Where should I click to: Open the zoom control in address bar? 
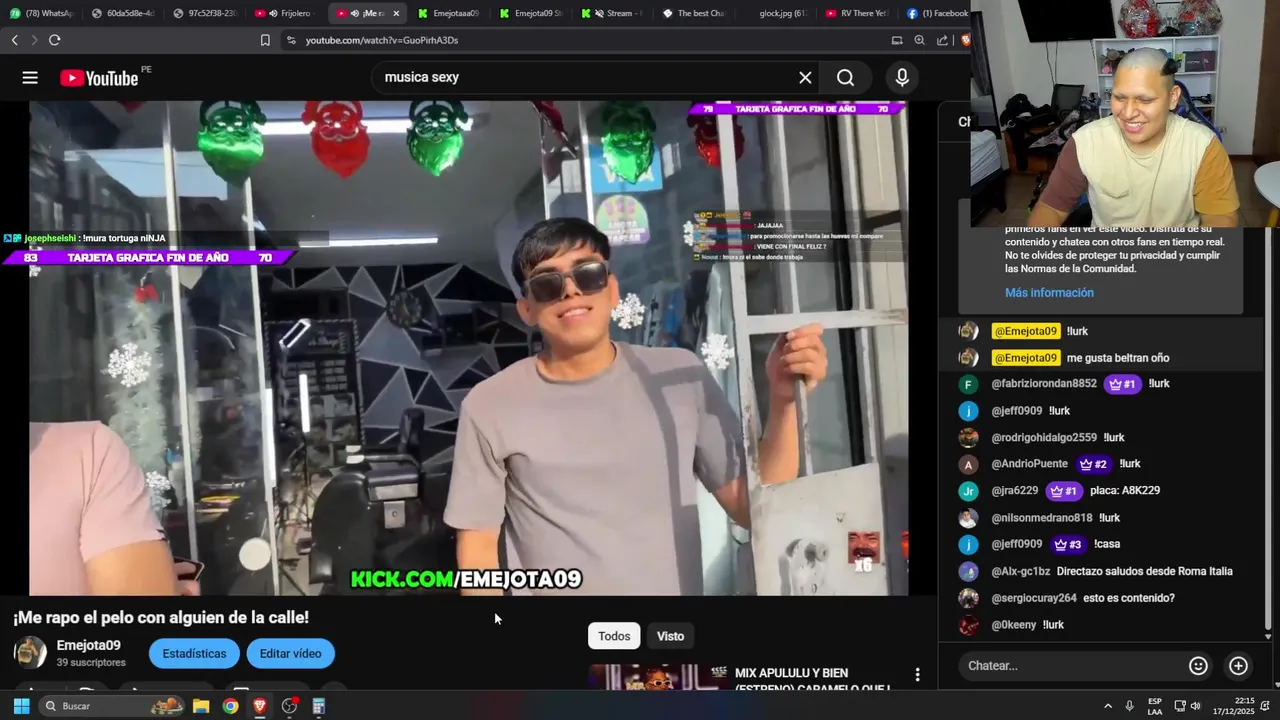pos(919,40)
